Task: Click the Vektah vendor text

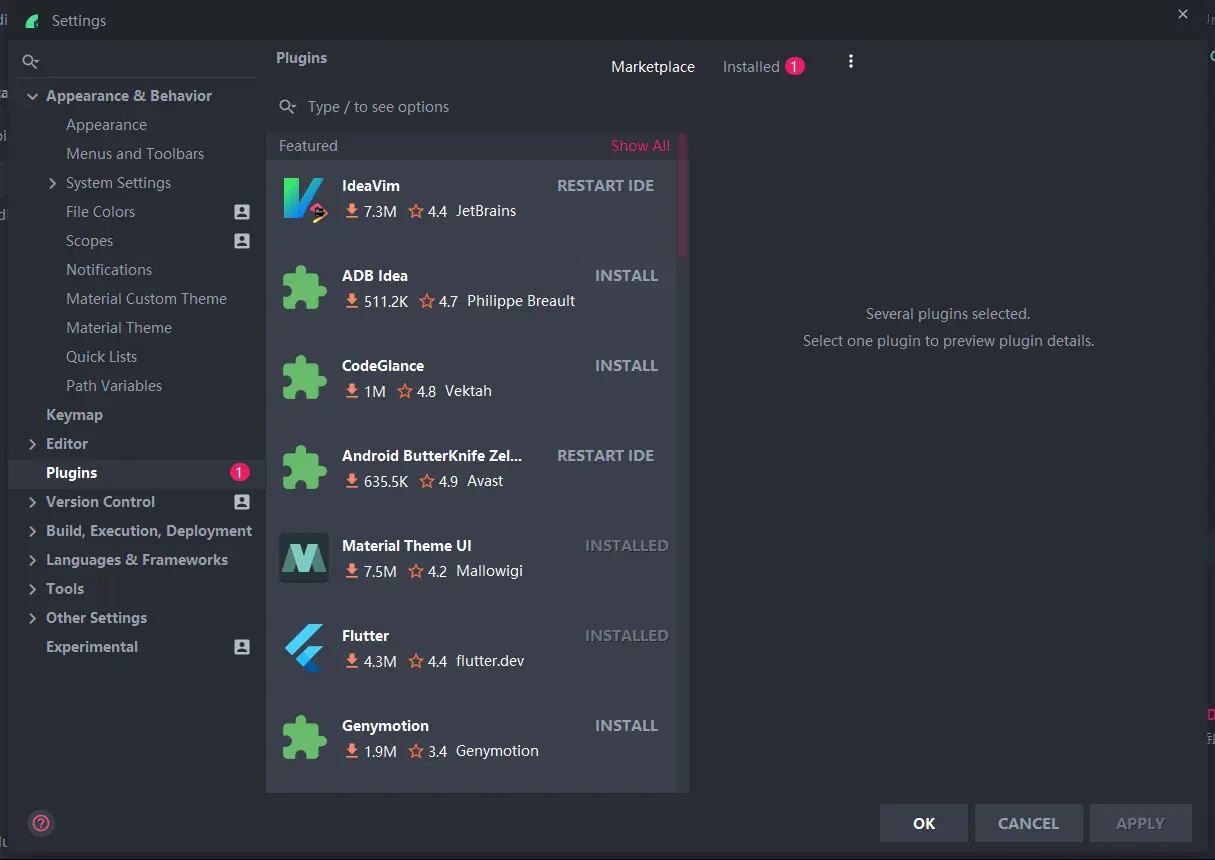Action: click(x=468, y=391)
